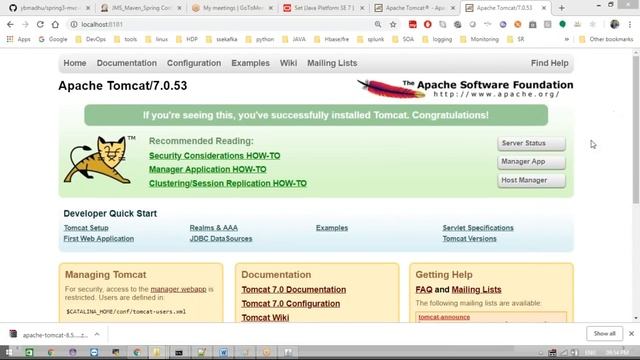Open the linux bookmark folder

click(x=157, y=39)
